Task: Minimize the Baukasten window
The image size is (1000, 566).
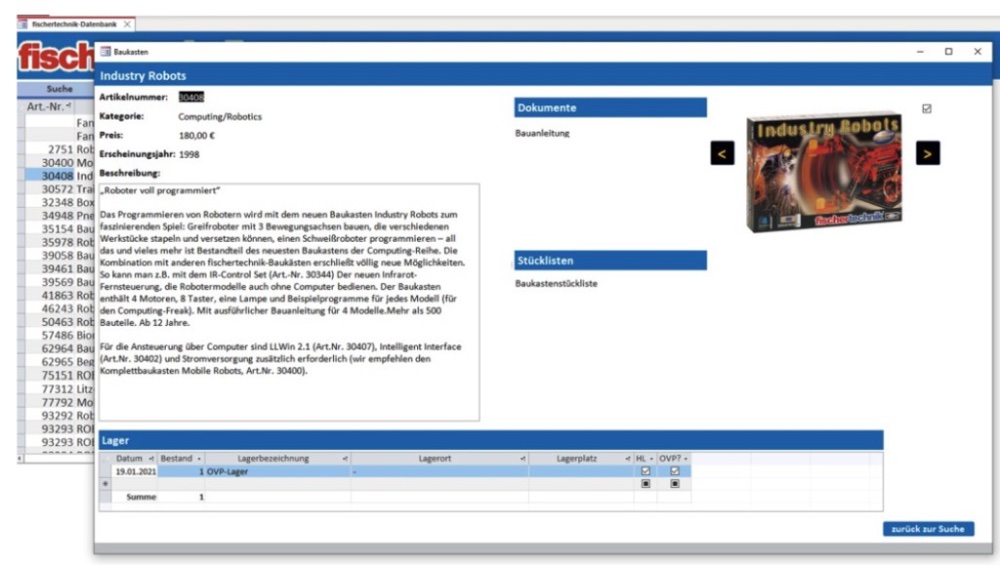Action: (920, 52)
